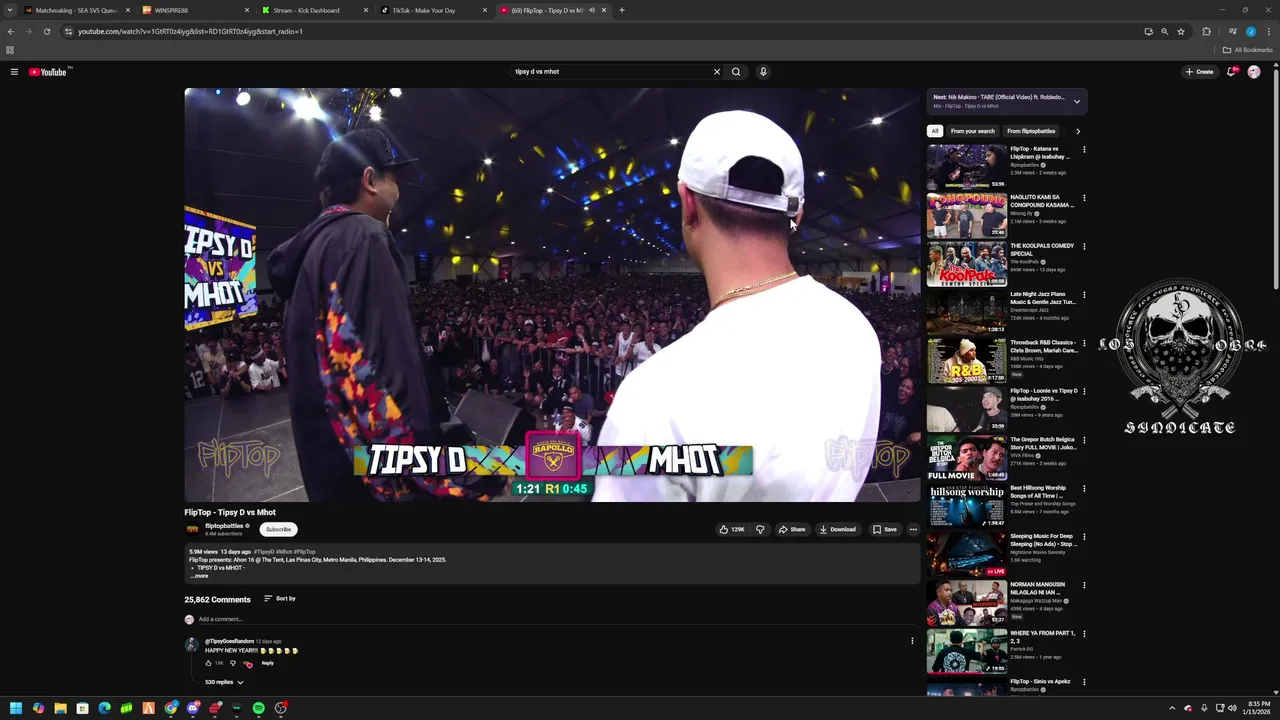Screen dimensions: 1280x720
Task: Expand the Next up playlist panel
Action: point(1077,101)
